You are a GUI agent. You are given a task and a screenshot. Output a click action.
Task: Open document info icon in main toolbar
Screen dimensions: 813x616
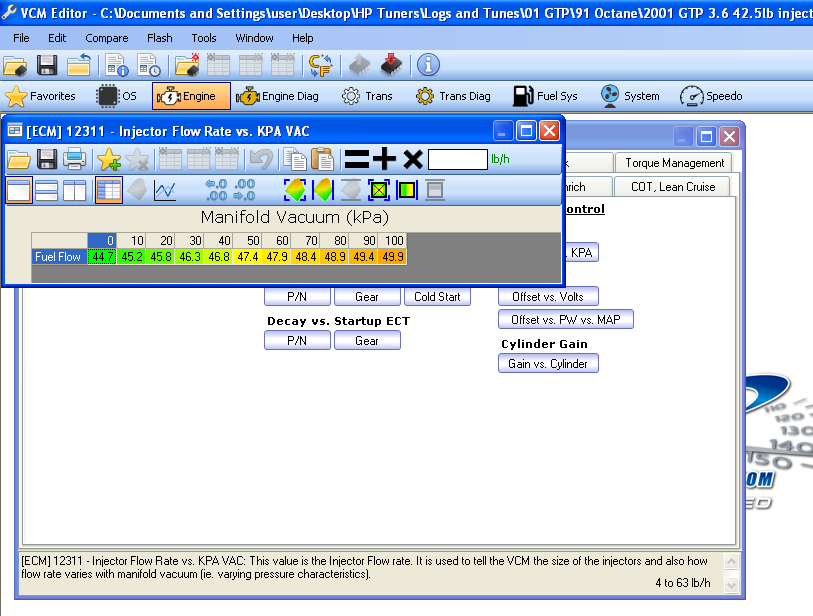(117, 66)
